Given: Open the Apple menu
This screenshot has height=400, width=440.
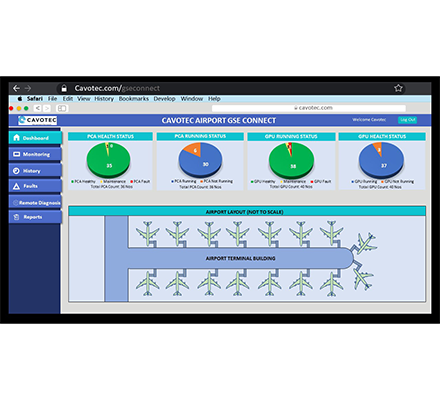Looking at the screenshot, I should click(20, 99).
